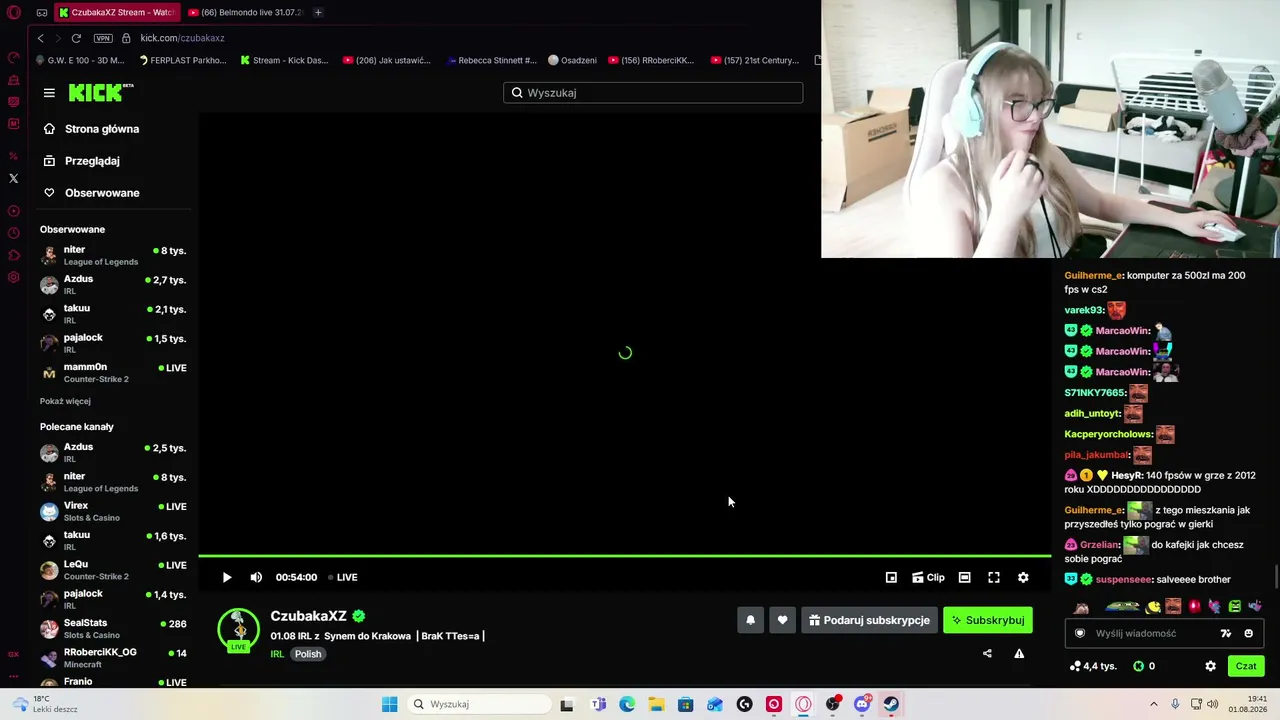Go to Kick home via logo
Screen dimensions: 1280x720
click(100, 92)
